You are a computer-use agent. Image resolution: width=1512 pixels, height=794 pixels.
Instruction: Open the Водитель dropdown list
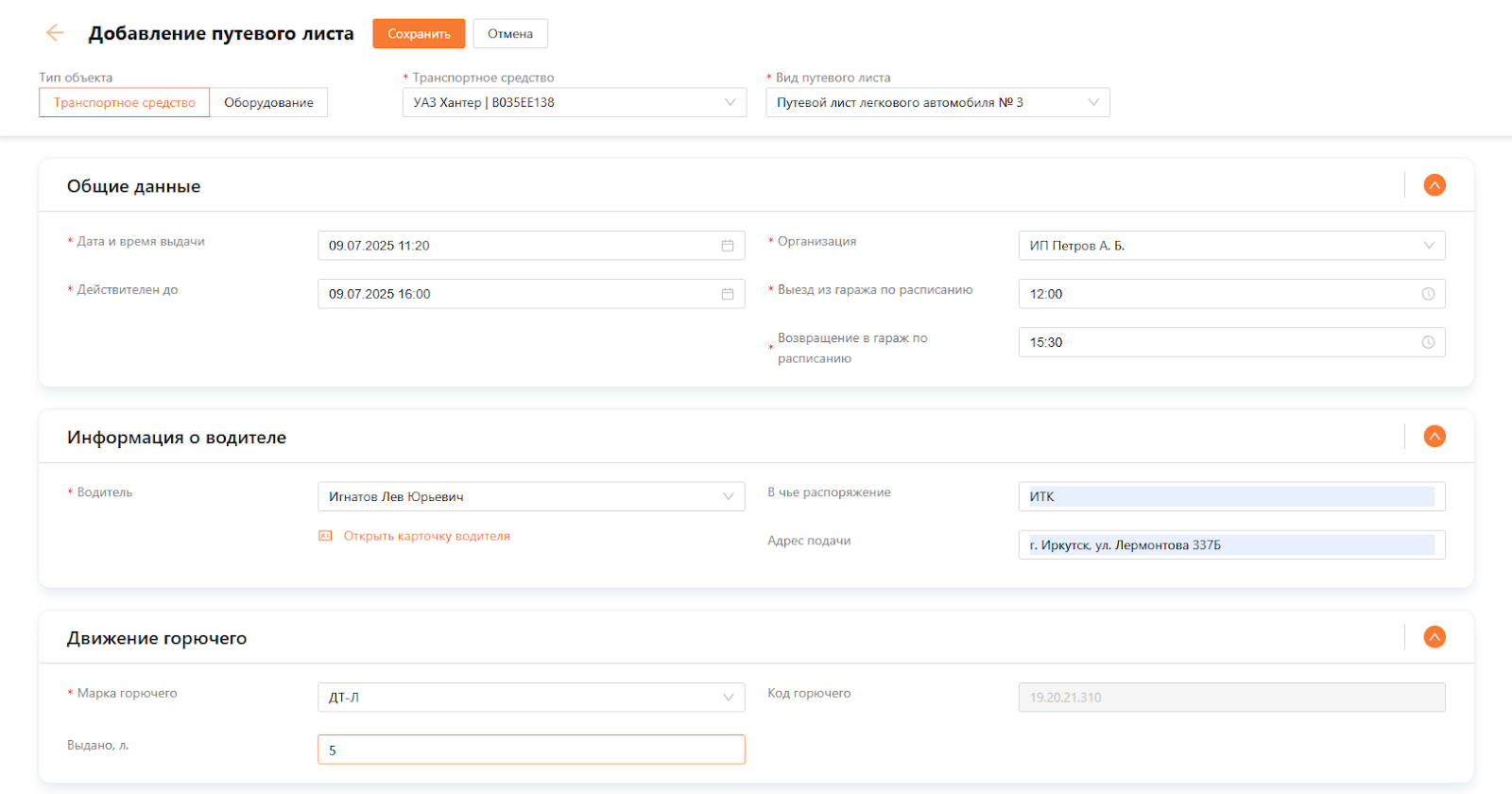pyautogui.click(x=530, y=496)
